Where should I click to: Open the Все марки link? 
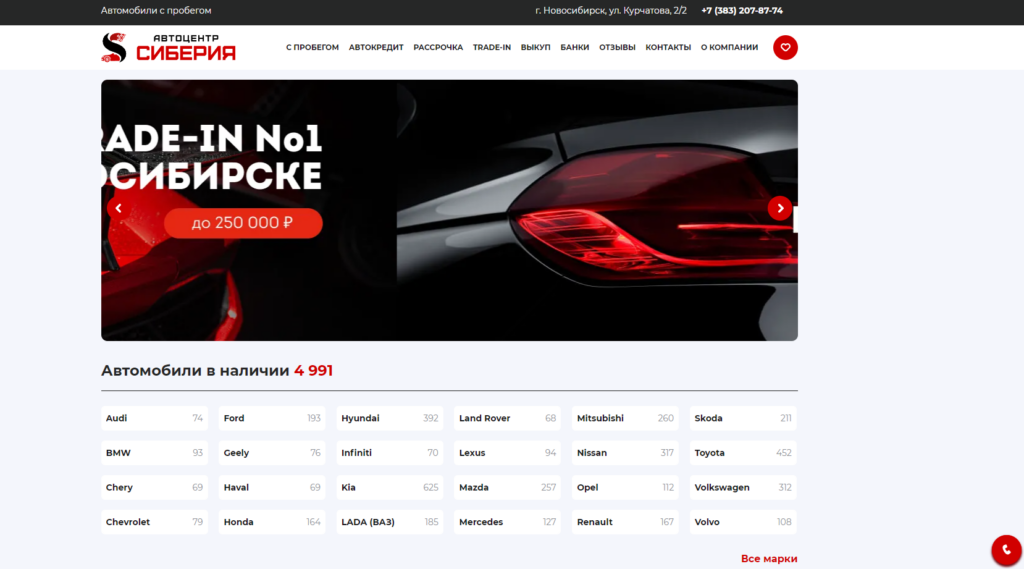(x=769, y=559)
